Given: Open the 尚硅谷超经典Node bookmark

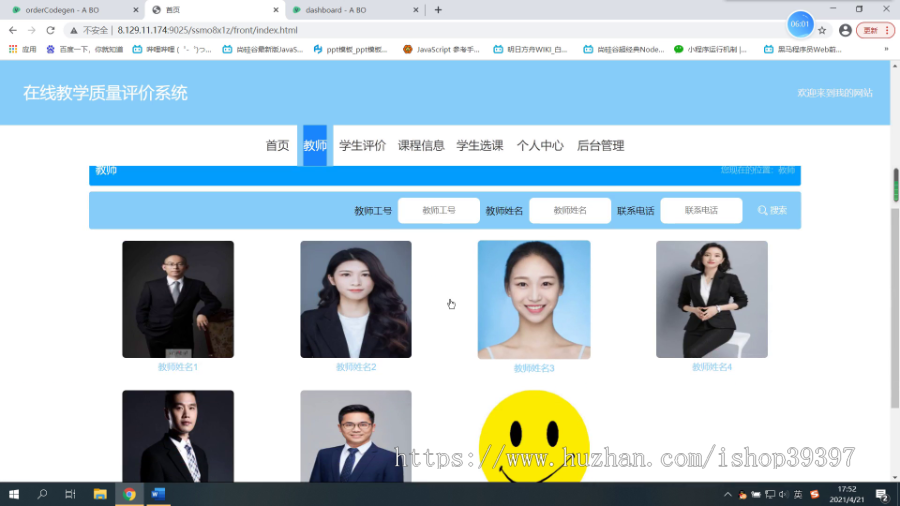Looking at the screenshot, I should click(623, 49).
